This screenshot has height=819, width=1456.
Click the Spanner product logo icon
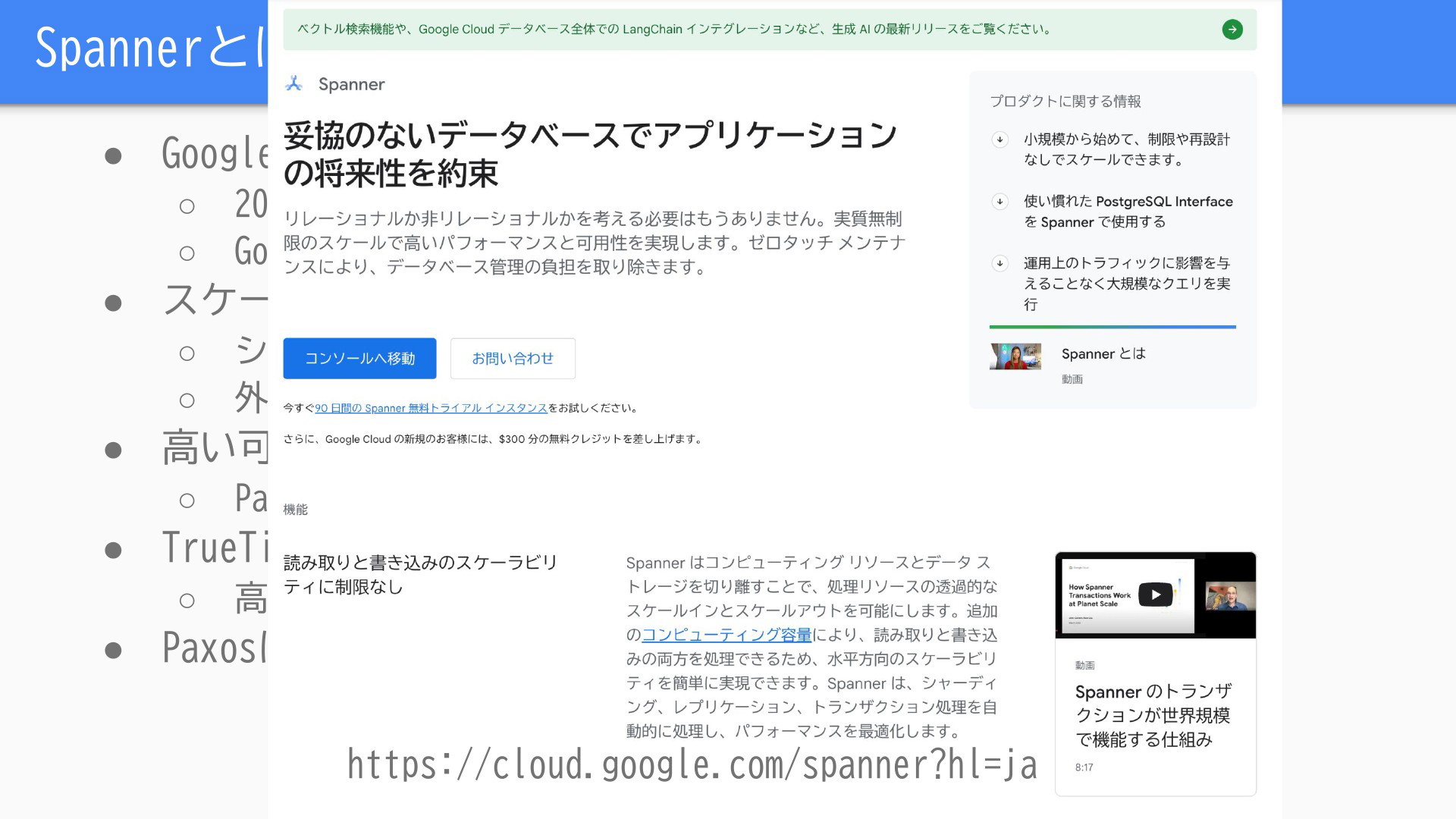tap(293, 83)
